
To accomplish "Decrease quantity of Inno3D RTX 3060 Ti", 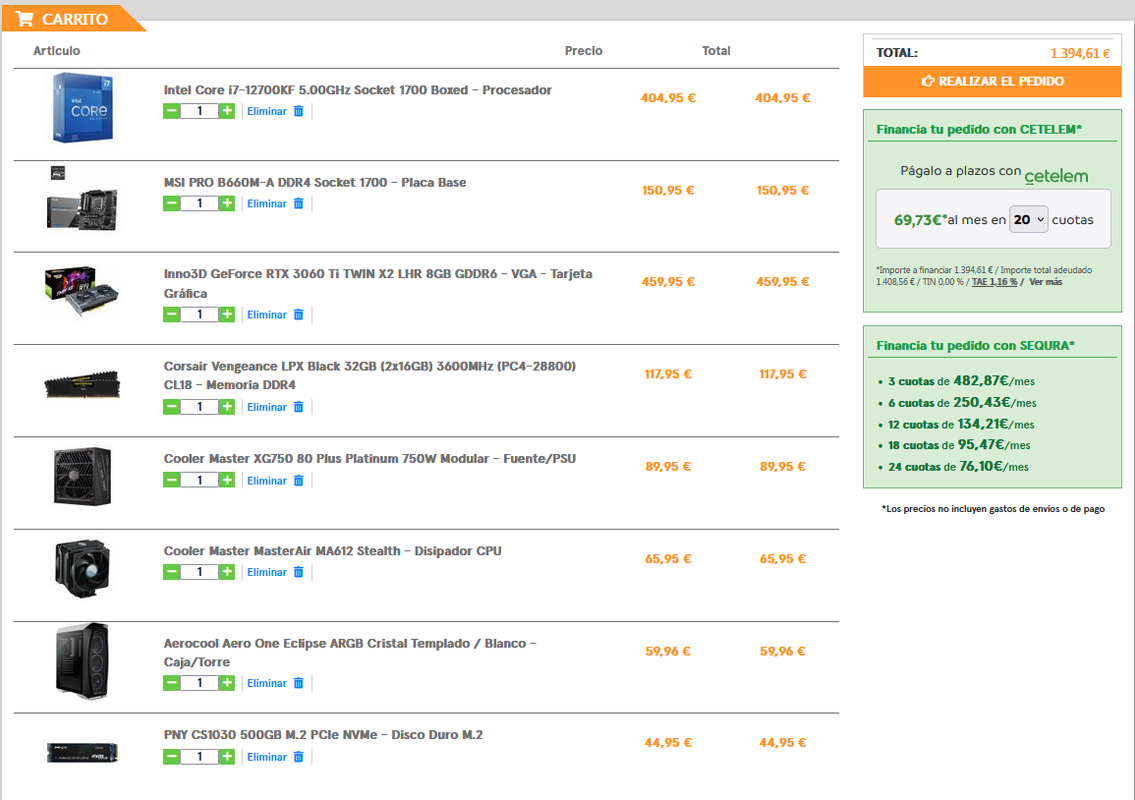I will [172, 314].
